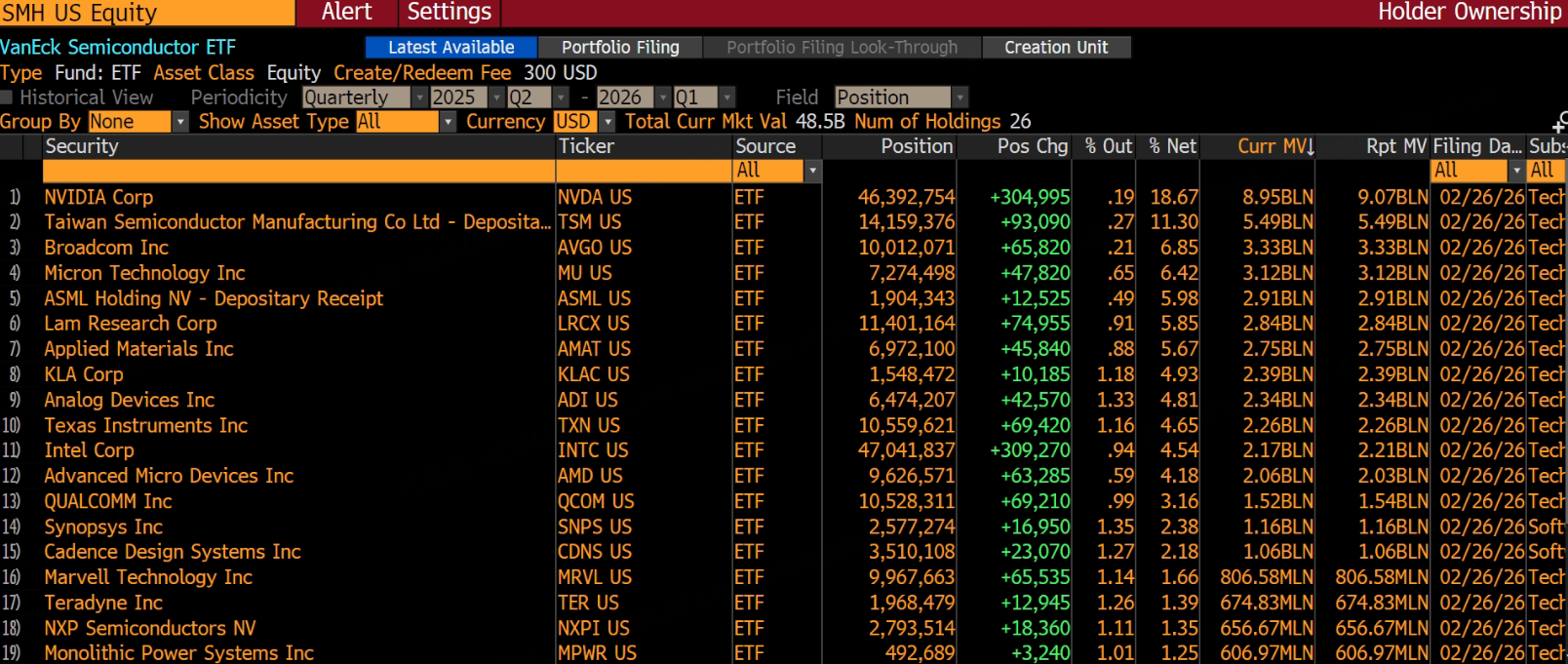Viewport: 1568px width, 664px height.
Task: Click the Security filter input field
Action: click(x=298, y=171)
